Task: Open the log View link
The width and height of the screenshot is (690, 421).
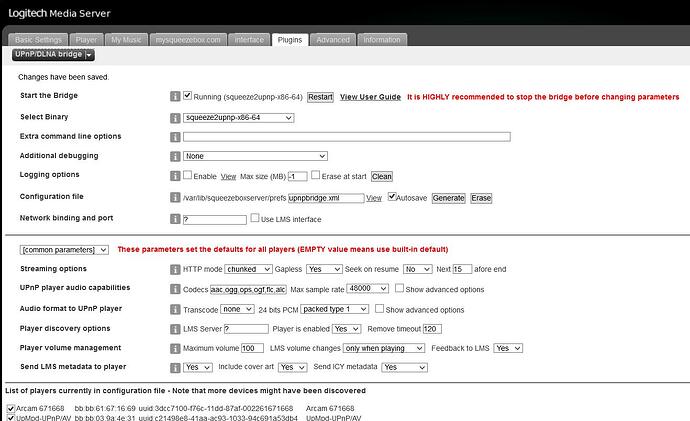Action: coord(228,176)
